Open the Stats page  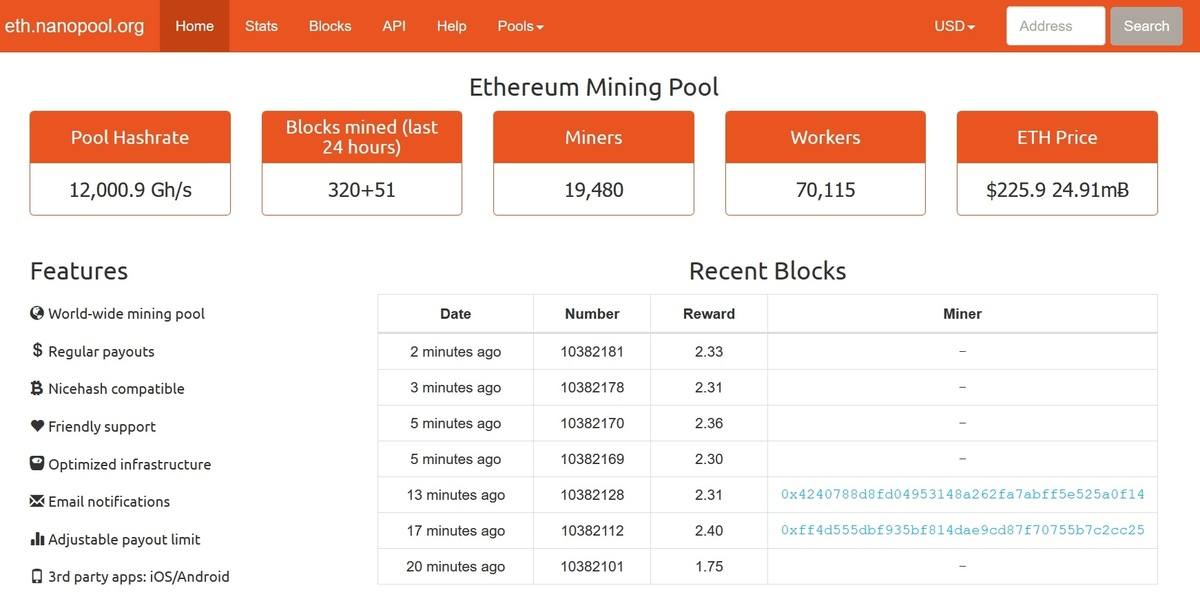(x=261, y=26)
